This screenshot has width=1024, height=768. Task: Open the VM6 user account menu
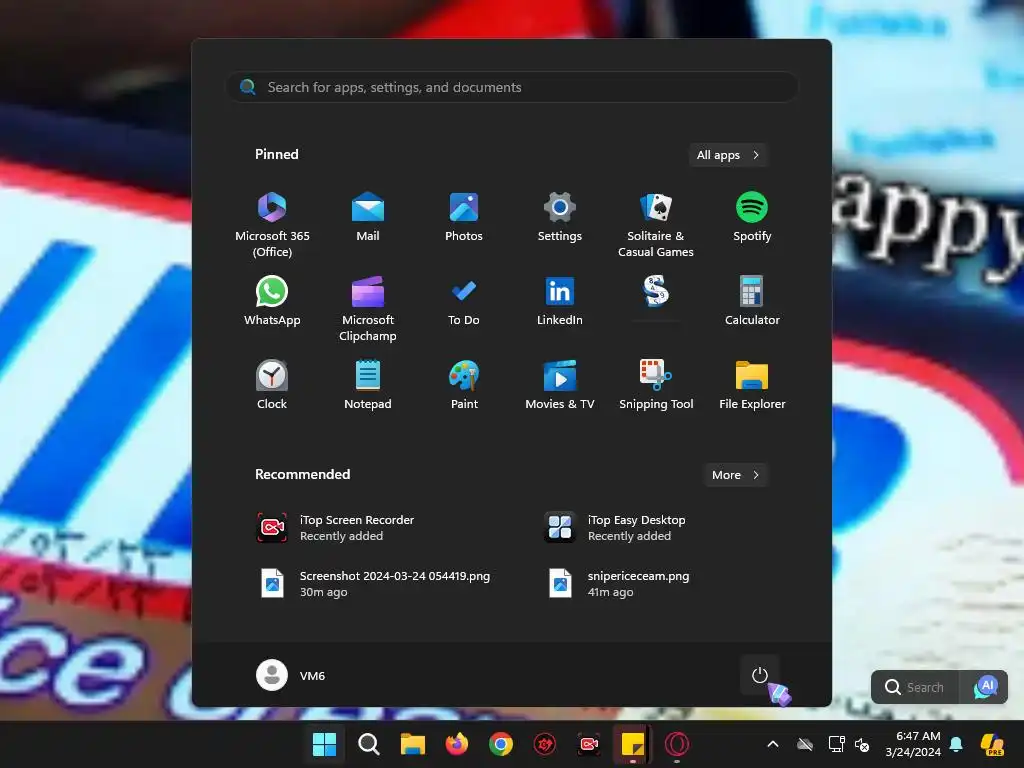(291, 675)
